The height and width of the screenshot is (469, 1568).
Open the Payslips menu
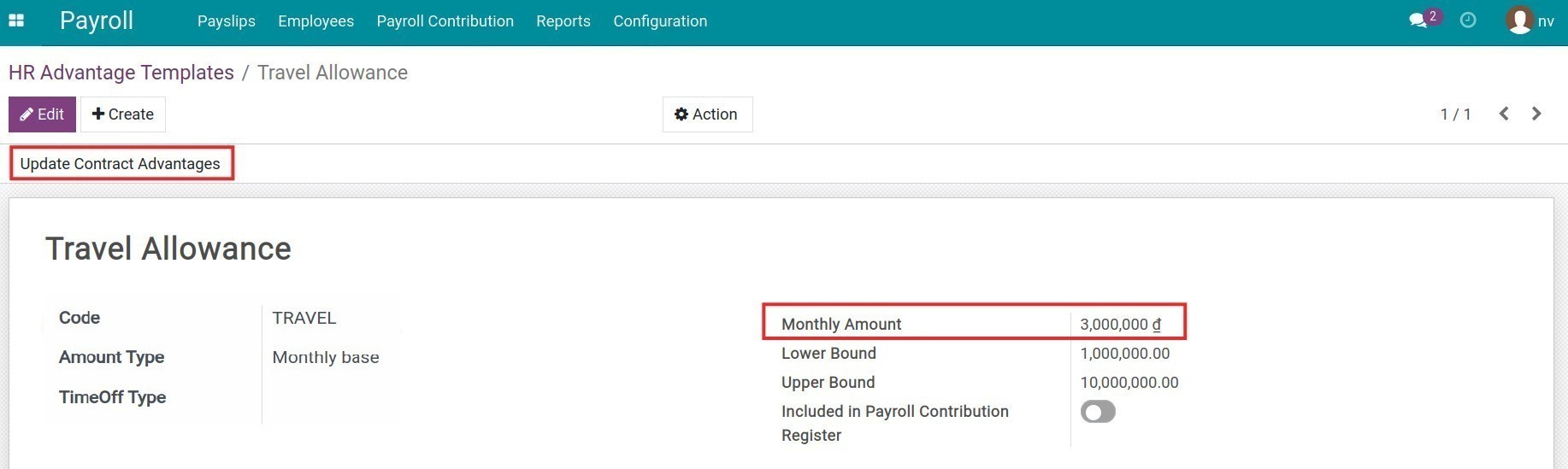click(227, 21)
